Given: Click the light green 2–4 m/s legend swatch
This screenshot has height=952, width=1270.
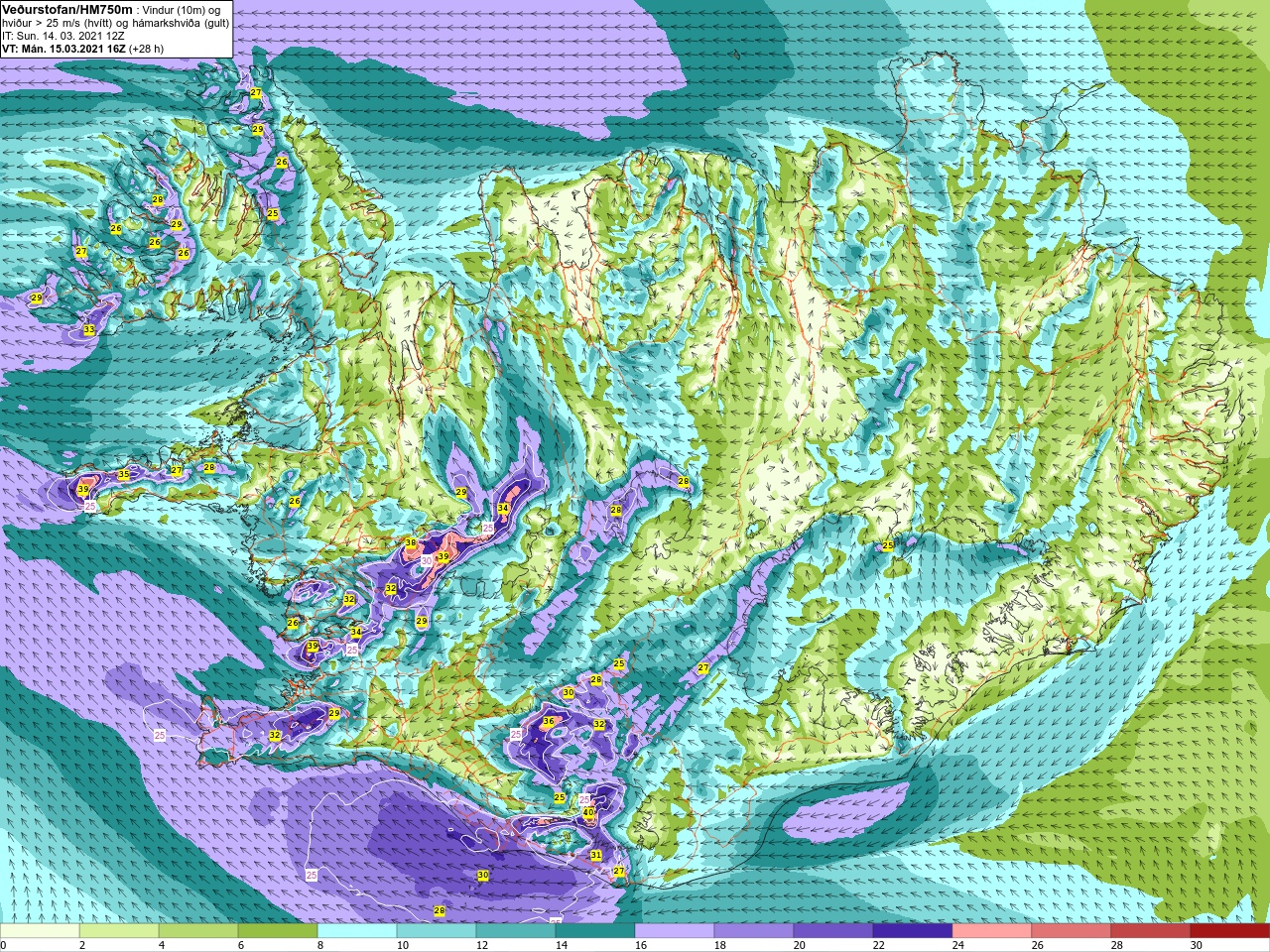Looking at the screenshot, I should (x=119, y=931).
